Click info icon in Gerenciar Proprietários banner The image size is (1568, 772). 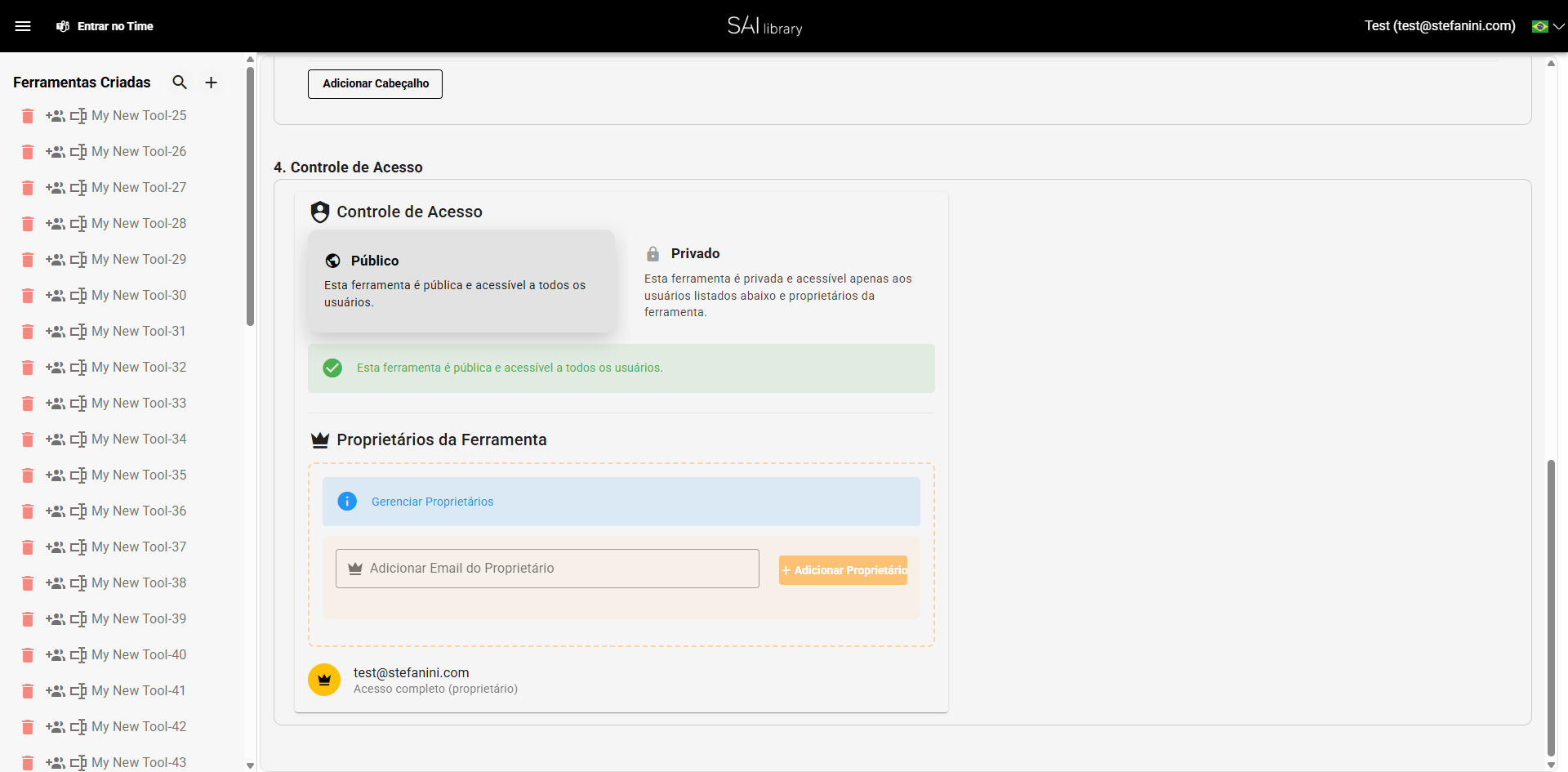coord(347,502)
